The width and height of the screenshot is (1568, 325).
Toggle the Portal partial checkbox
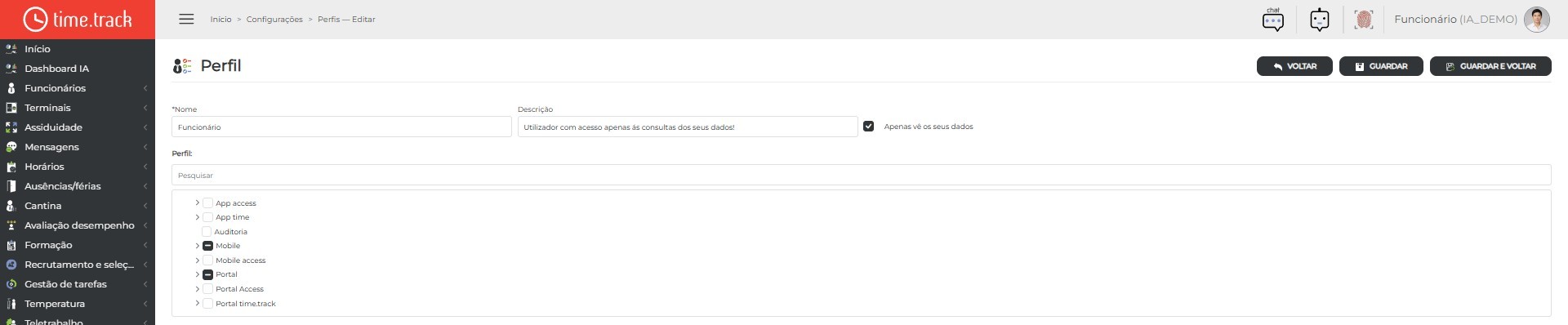click(207, 274)
